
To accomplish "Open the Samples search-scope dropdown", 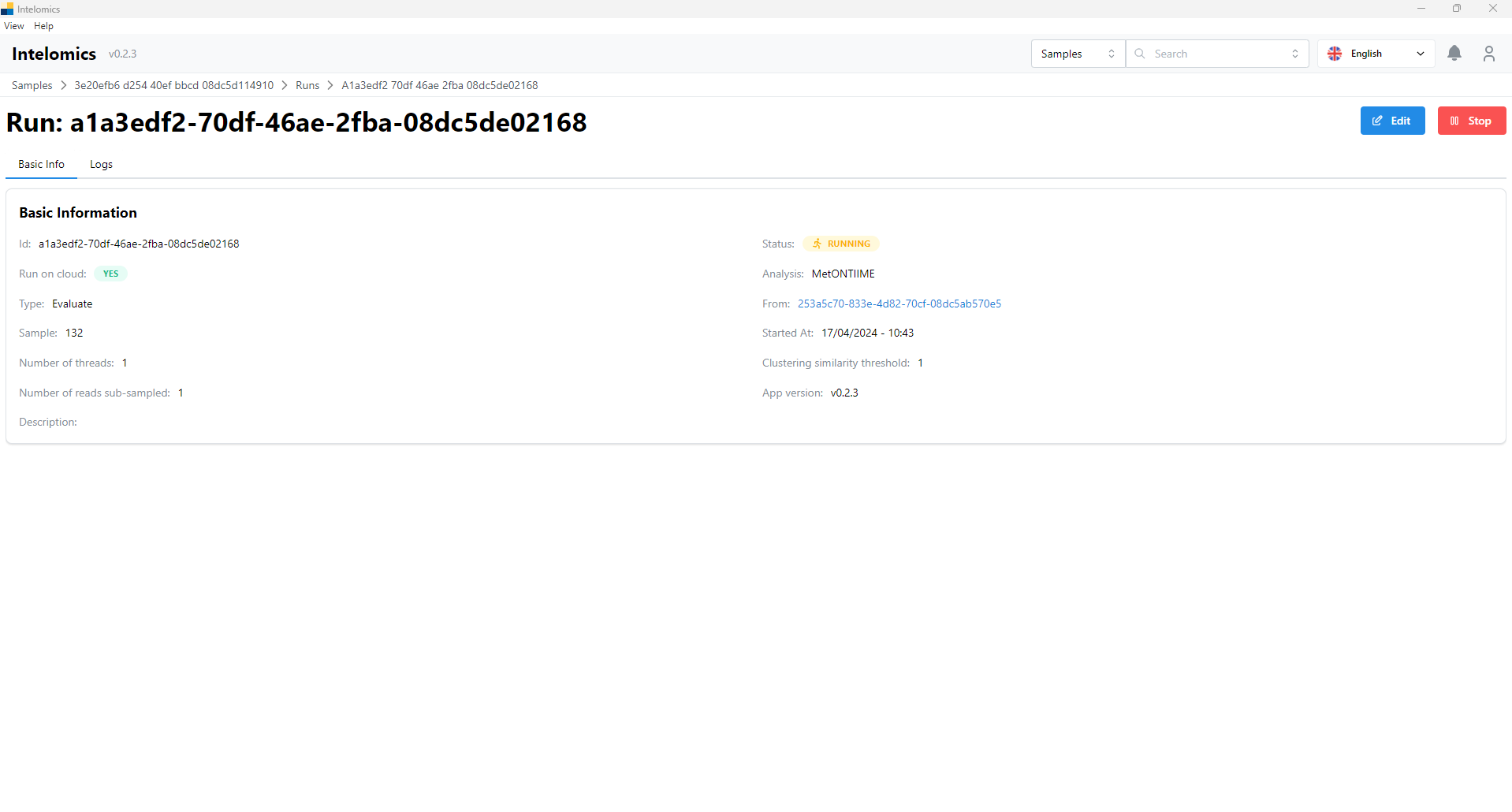I will [1077, 54].
